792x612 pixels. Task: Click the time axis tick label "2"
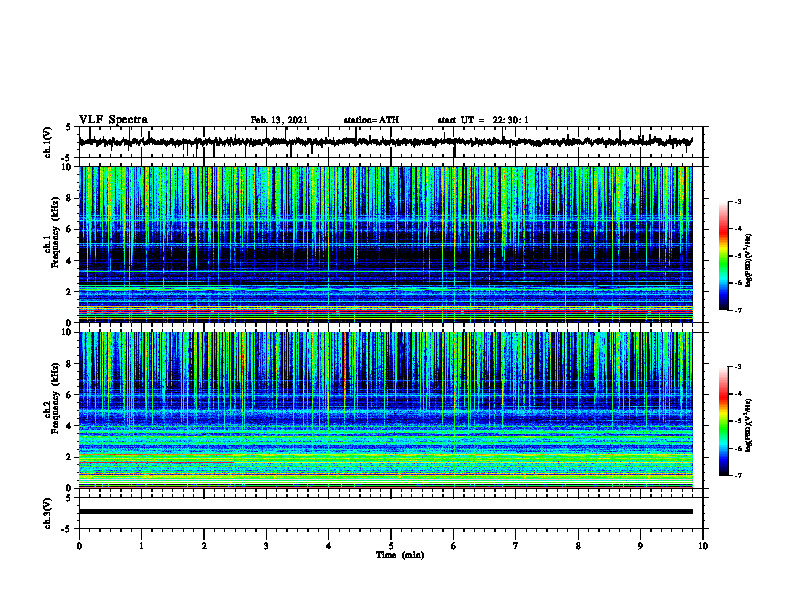pos(204,546)
